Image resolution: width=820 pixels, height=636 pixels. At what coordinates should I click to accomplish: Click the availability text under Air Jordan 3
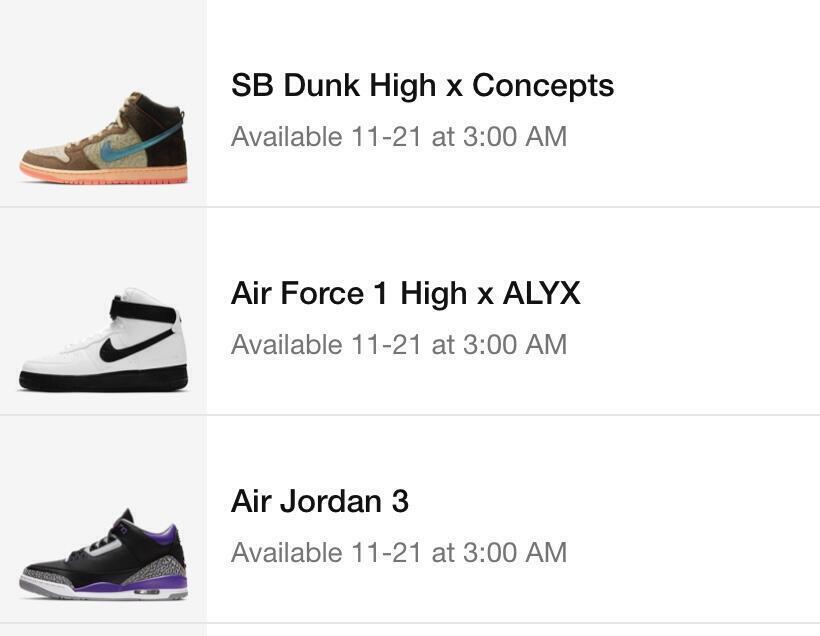[x=398, y=553]
